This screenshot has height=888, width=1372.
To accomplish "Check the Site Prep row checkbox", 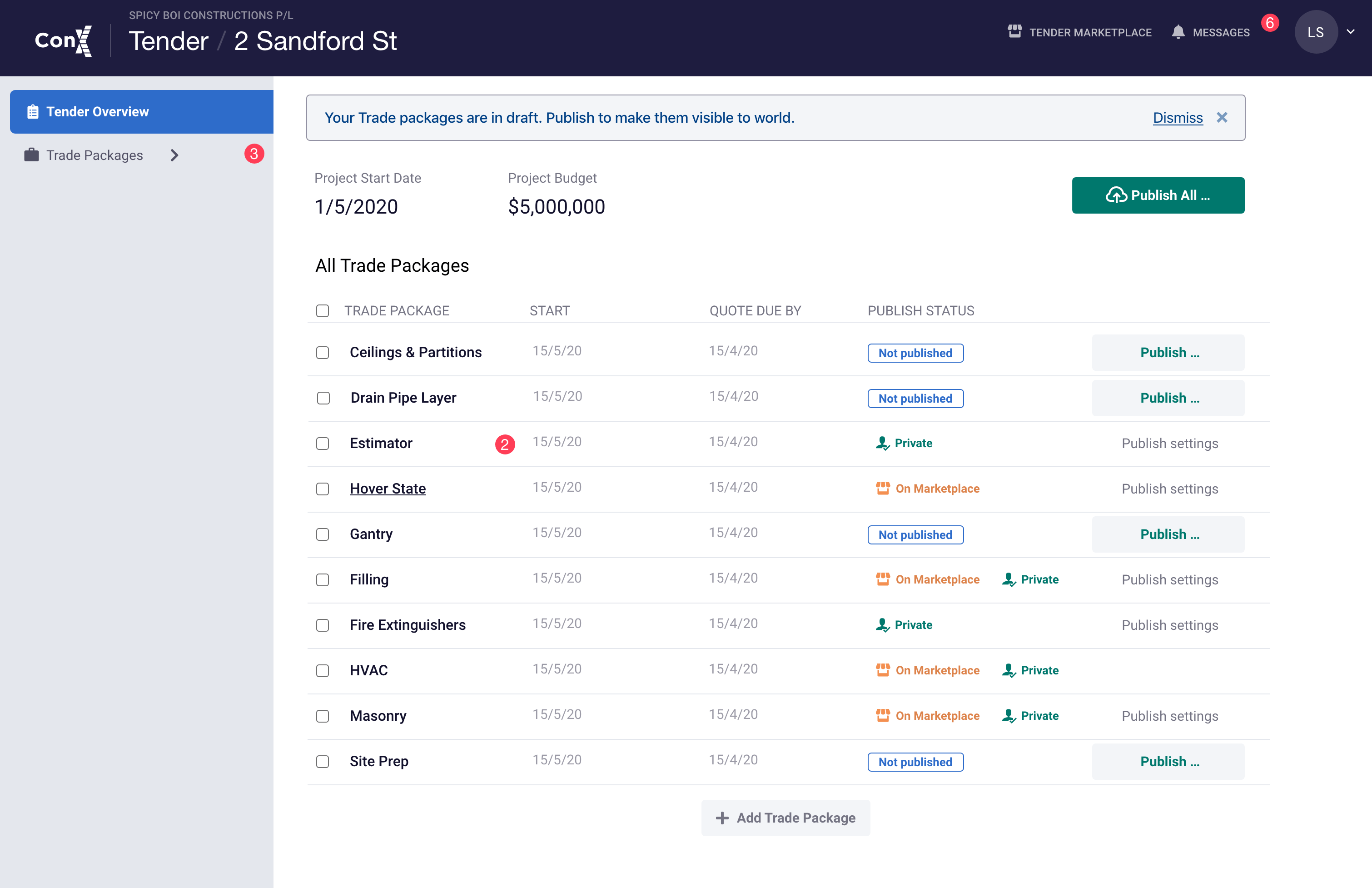I will [323, 761].
